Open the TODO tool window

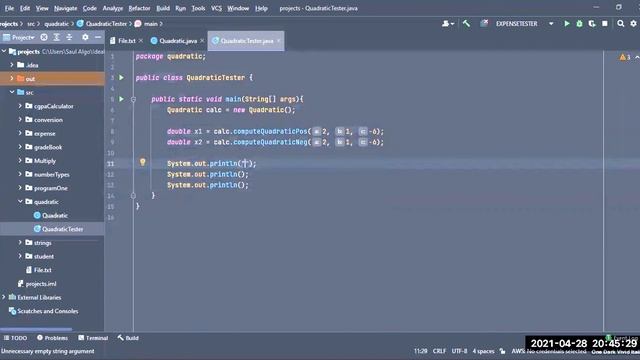tap(15, 338)
